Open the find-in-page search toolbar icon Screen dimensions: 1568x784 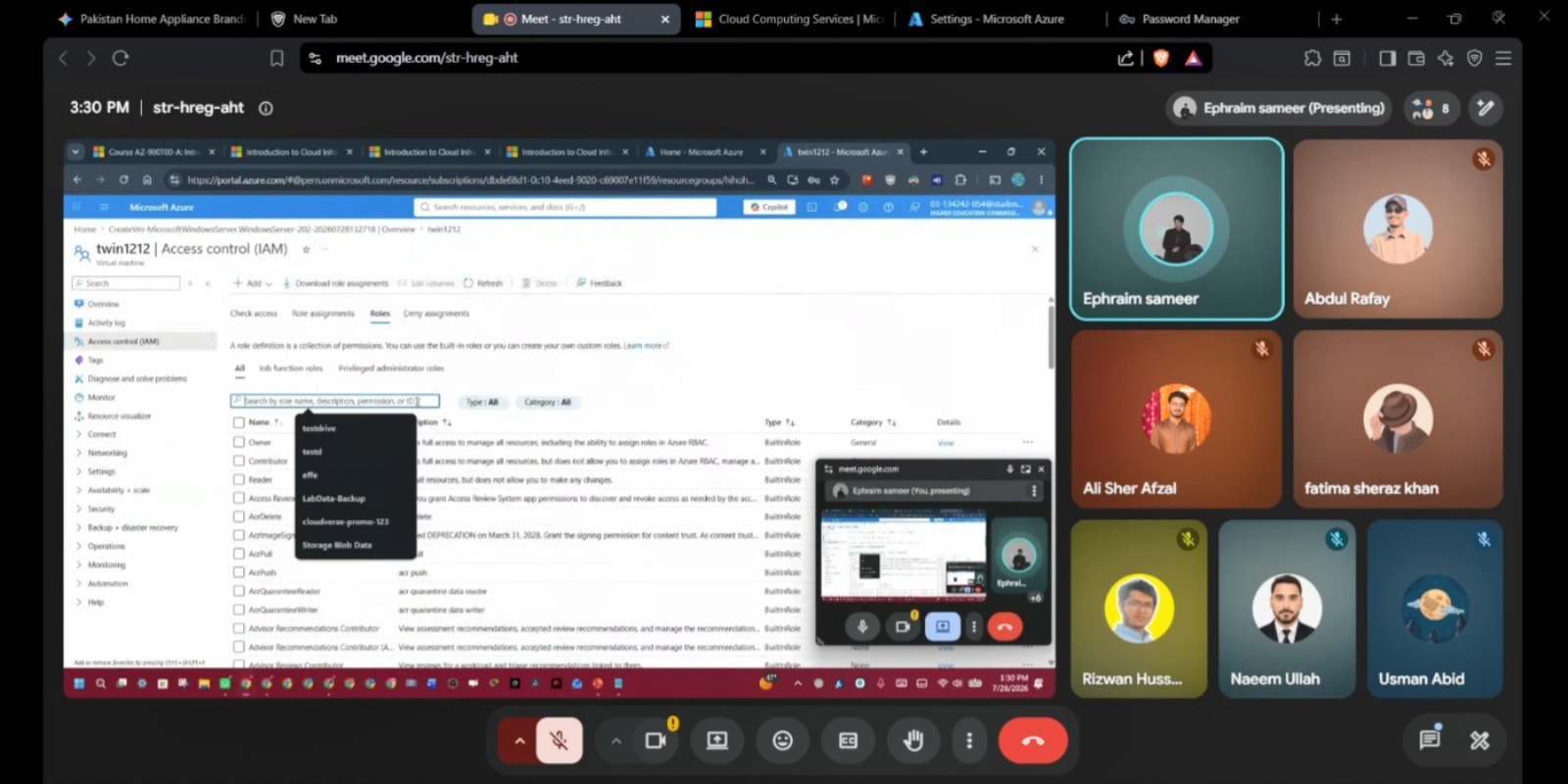[x=1342, y=58]
